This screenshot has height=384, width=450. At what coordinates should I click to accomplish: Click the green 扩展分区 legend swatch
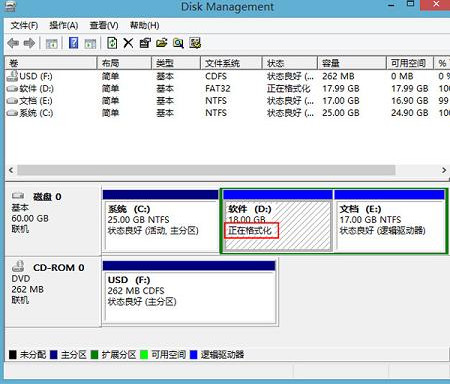tap(95, 355)
